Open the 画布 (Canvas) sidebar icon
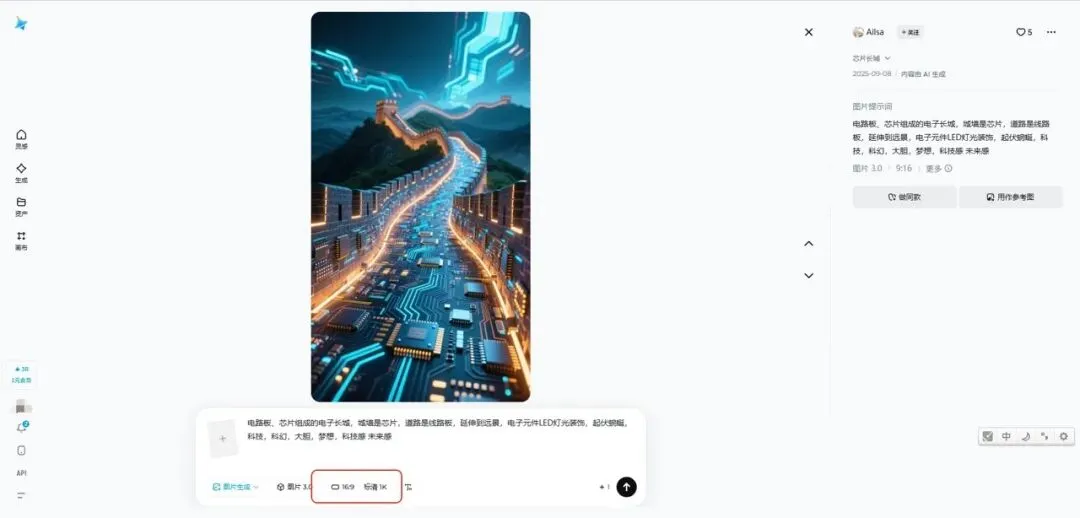This screenshot has width=1080, height=518. [x=21, y=240]
